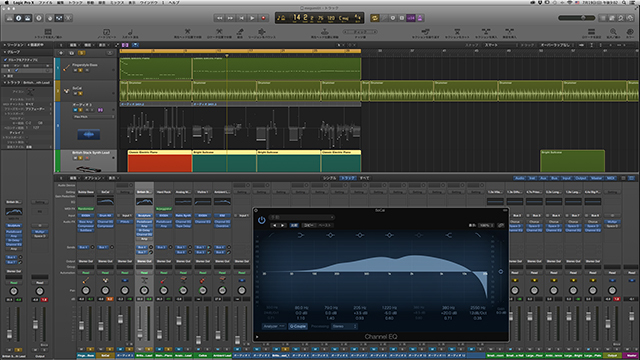Image resolution: width=640 pixels, height=360 pixels.
Task: Collapse the トラック inspector section
Action: (x=4, y=82)
